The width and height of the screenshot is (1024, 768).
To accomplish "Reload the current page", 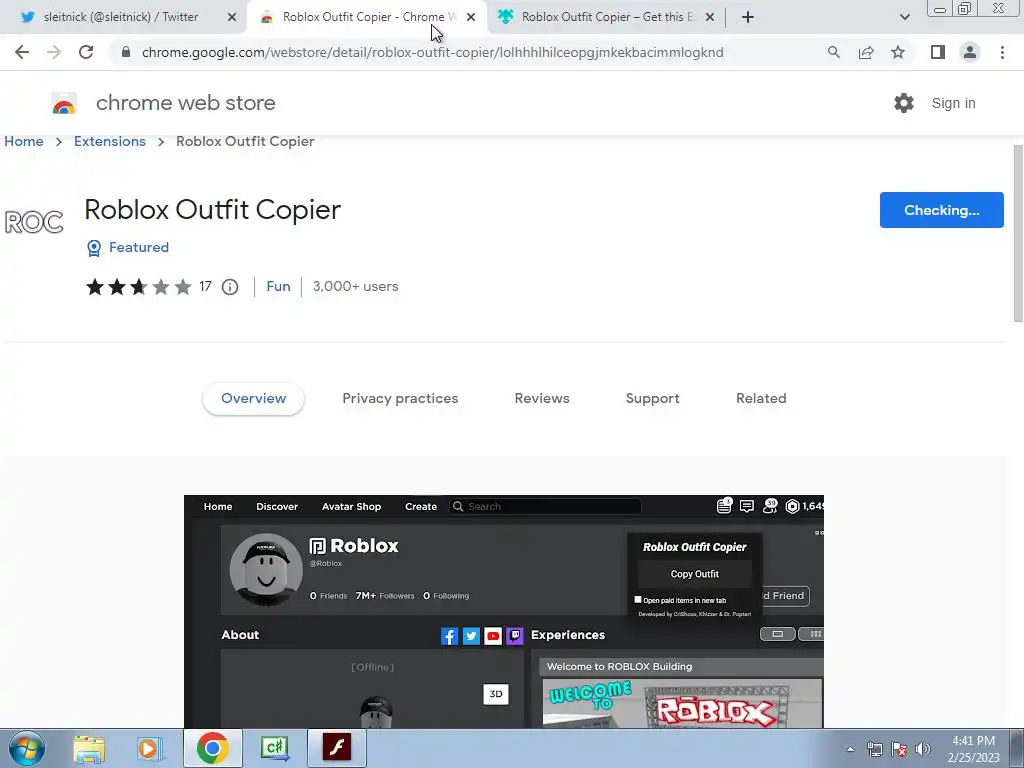I will click(x=86, y=52).
